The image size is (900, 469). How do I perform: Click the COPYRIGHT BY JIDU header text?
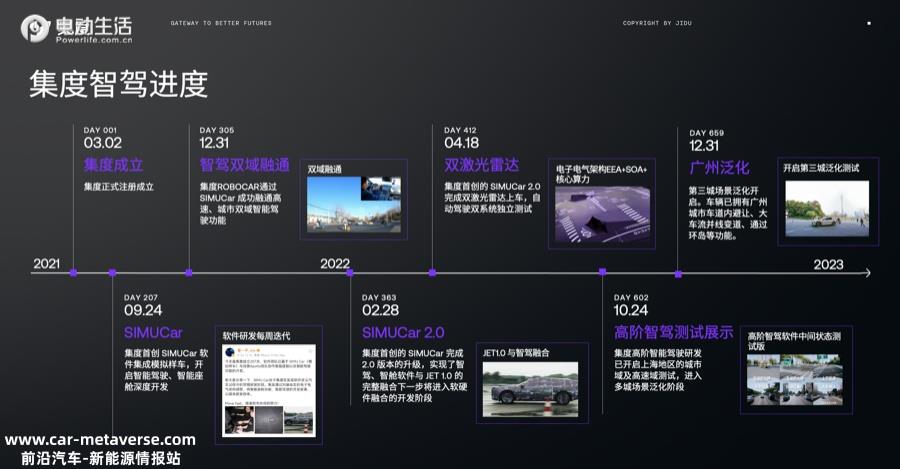click(x=657, y=23)
